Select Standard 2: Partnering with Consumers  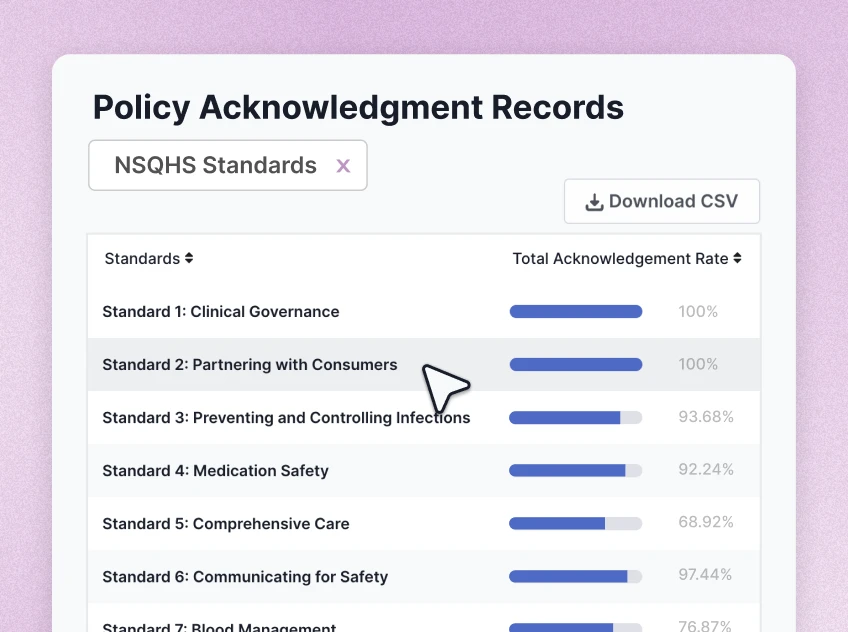[x=250, y=364]
